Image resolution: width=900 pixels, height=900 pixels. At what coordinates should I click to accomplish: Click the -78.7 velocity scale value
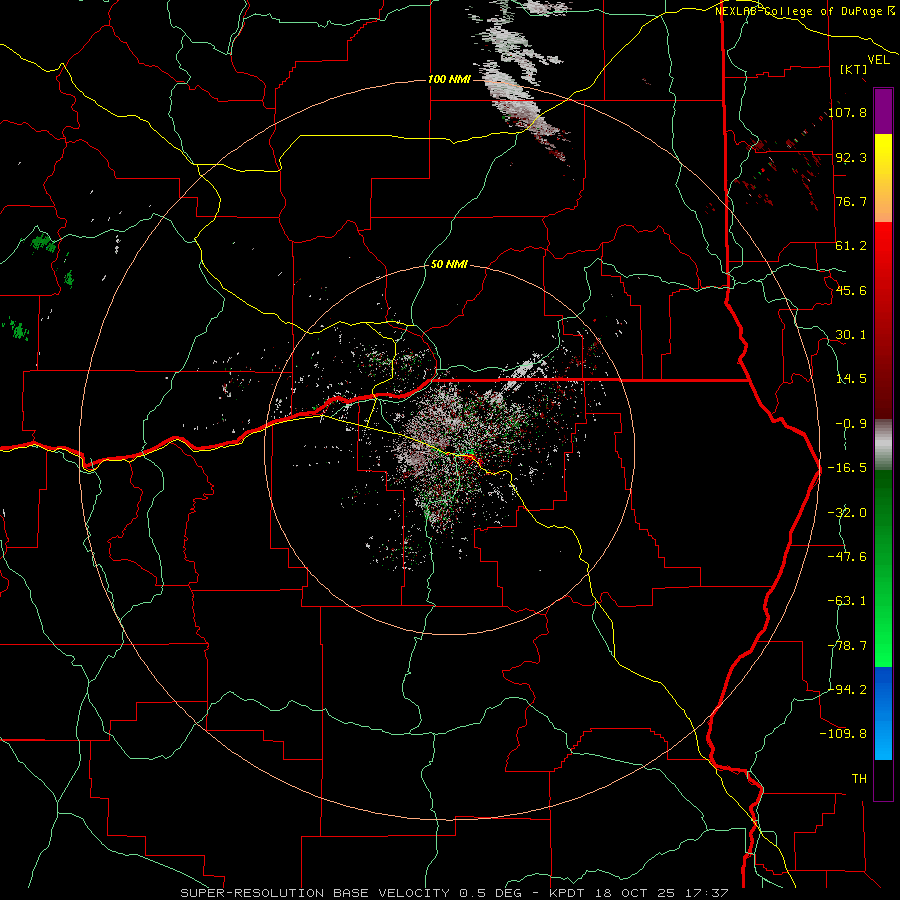(x=847, y=646)
